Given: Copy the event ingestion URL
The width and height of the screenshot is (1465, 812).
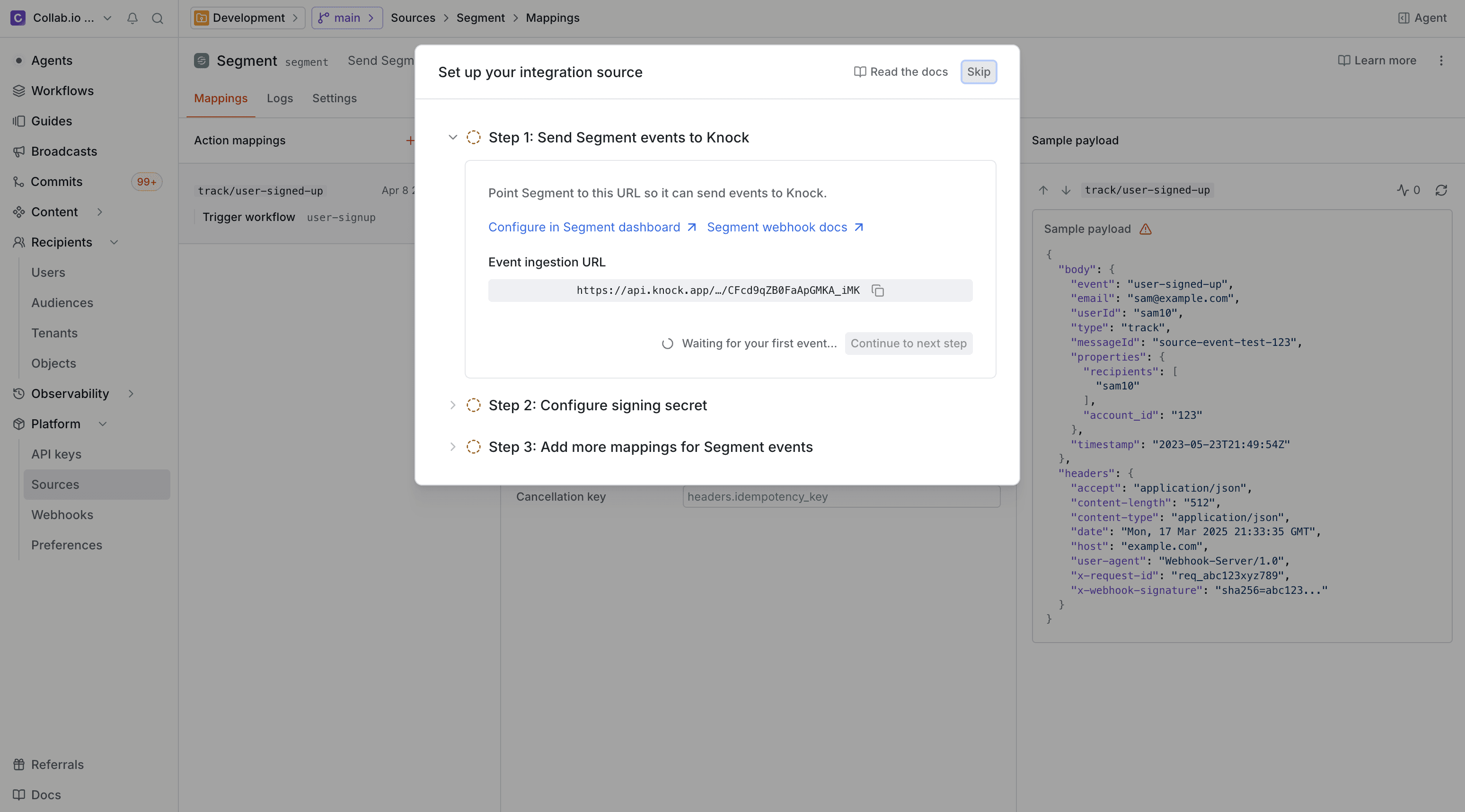Looking at the screenshot, I should 878,290.
